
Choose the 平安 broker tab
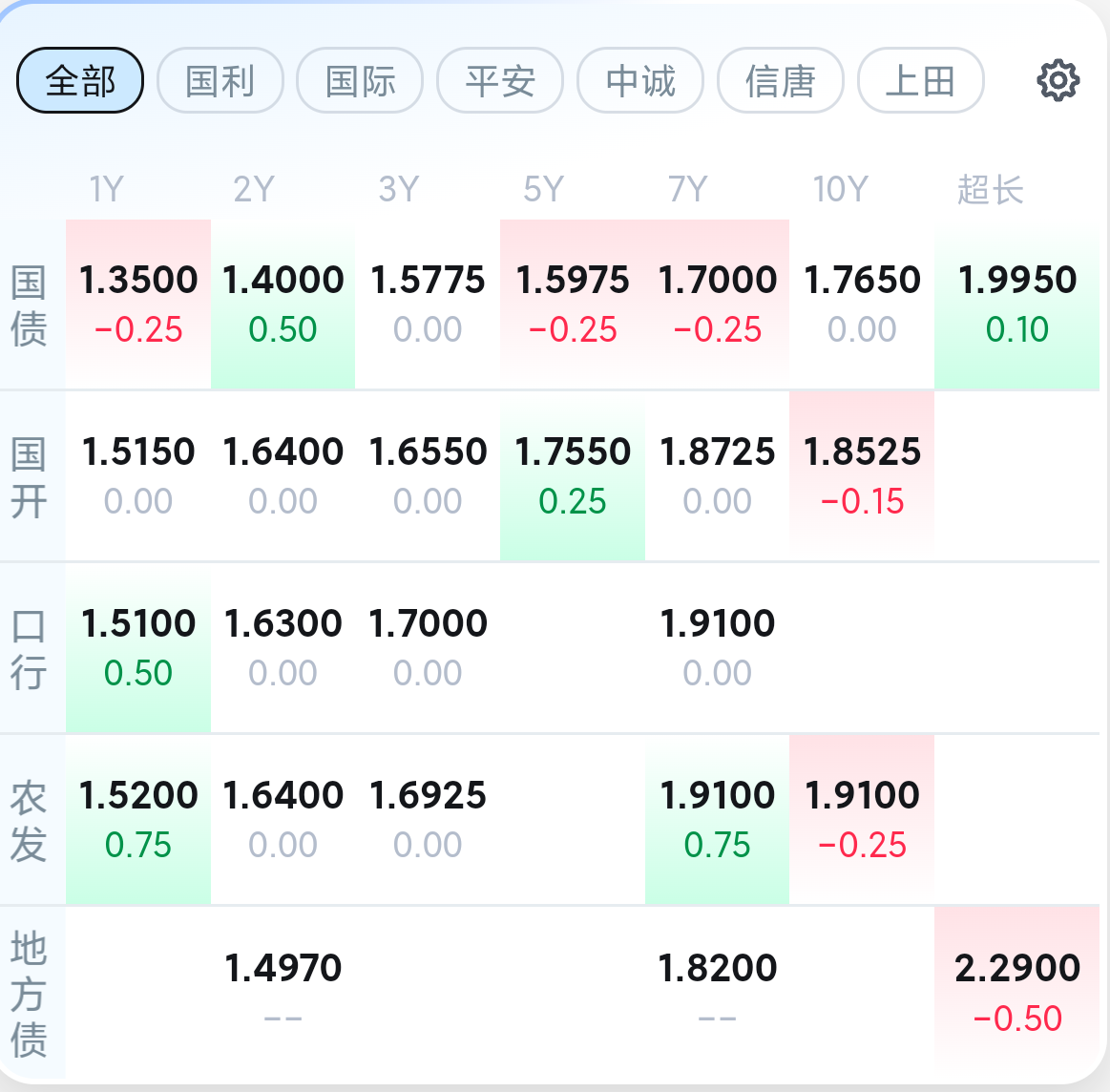coord(500,81)
